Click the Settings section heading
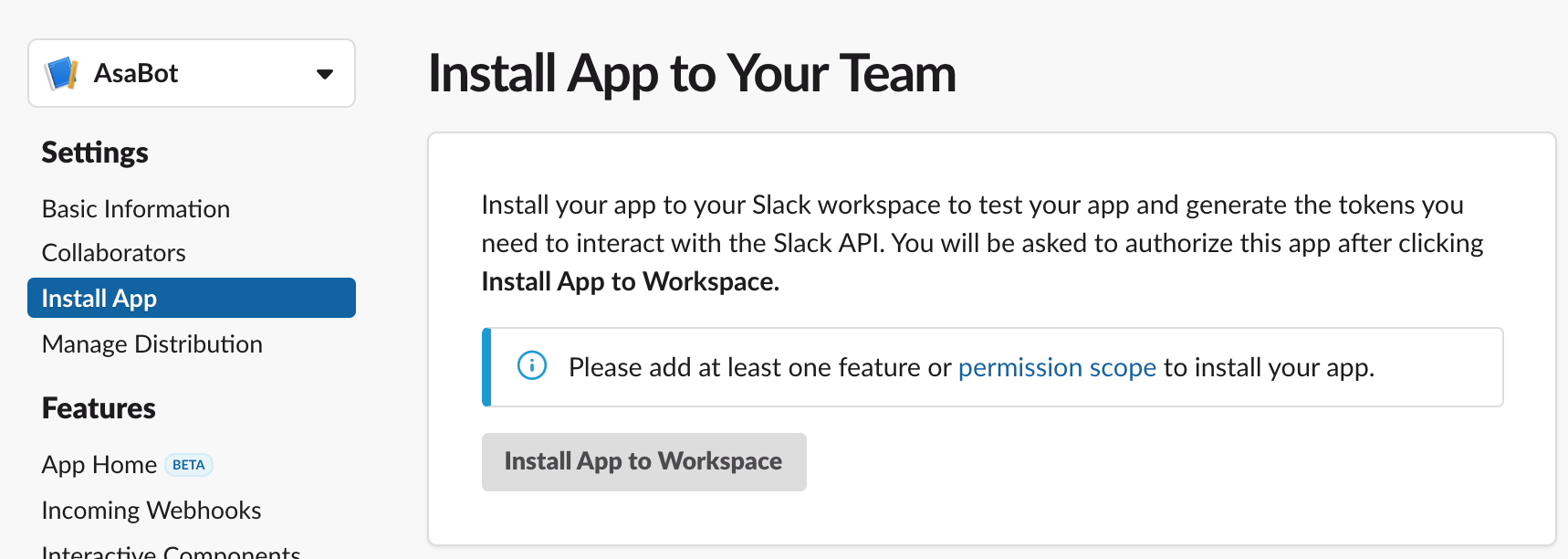 [95, 153]
